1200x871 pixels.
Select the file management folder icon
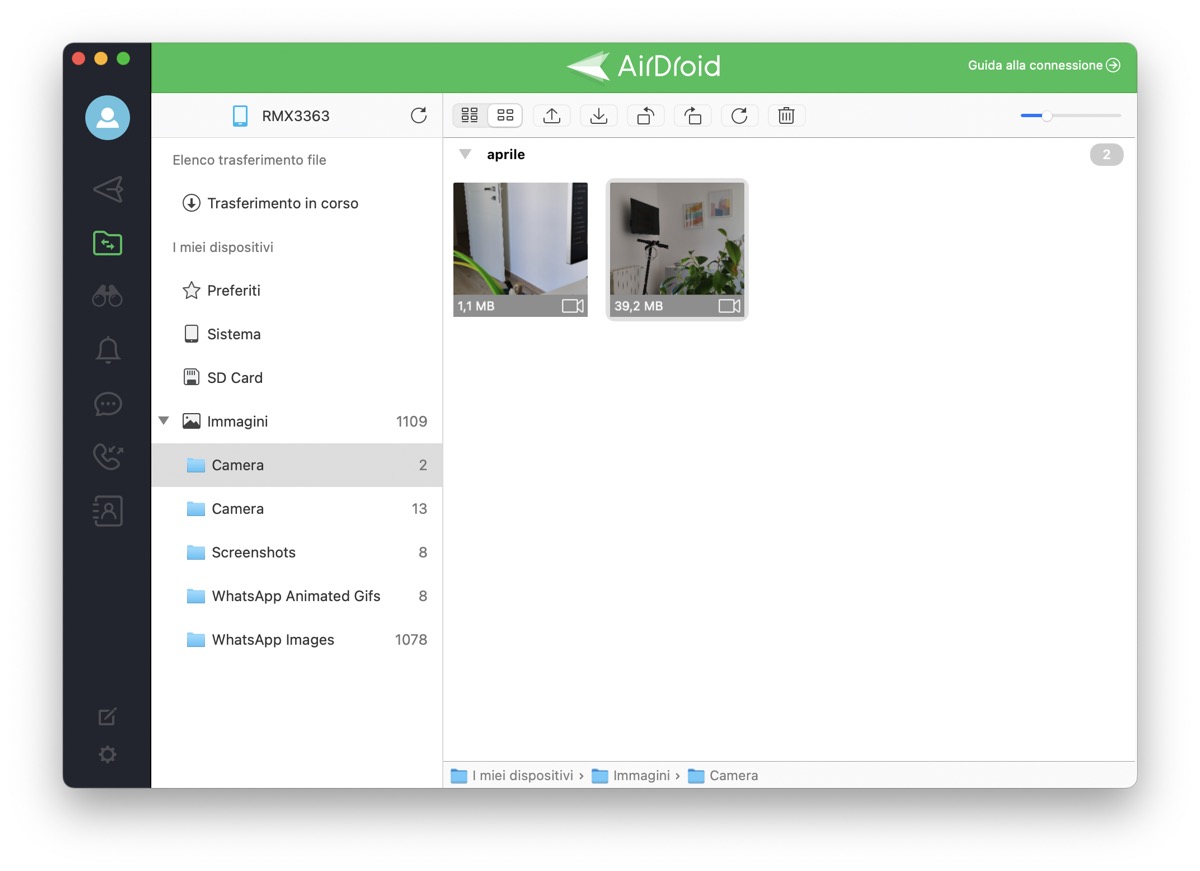point(107,243)
